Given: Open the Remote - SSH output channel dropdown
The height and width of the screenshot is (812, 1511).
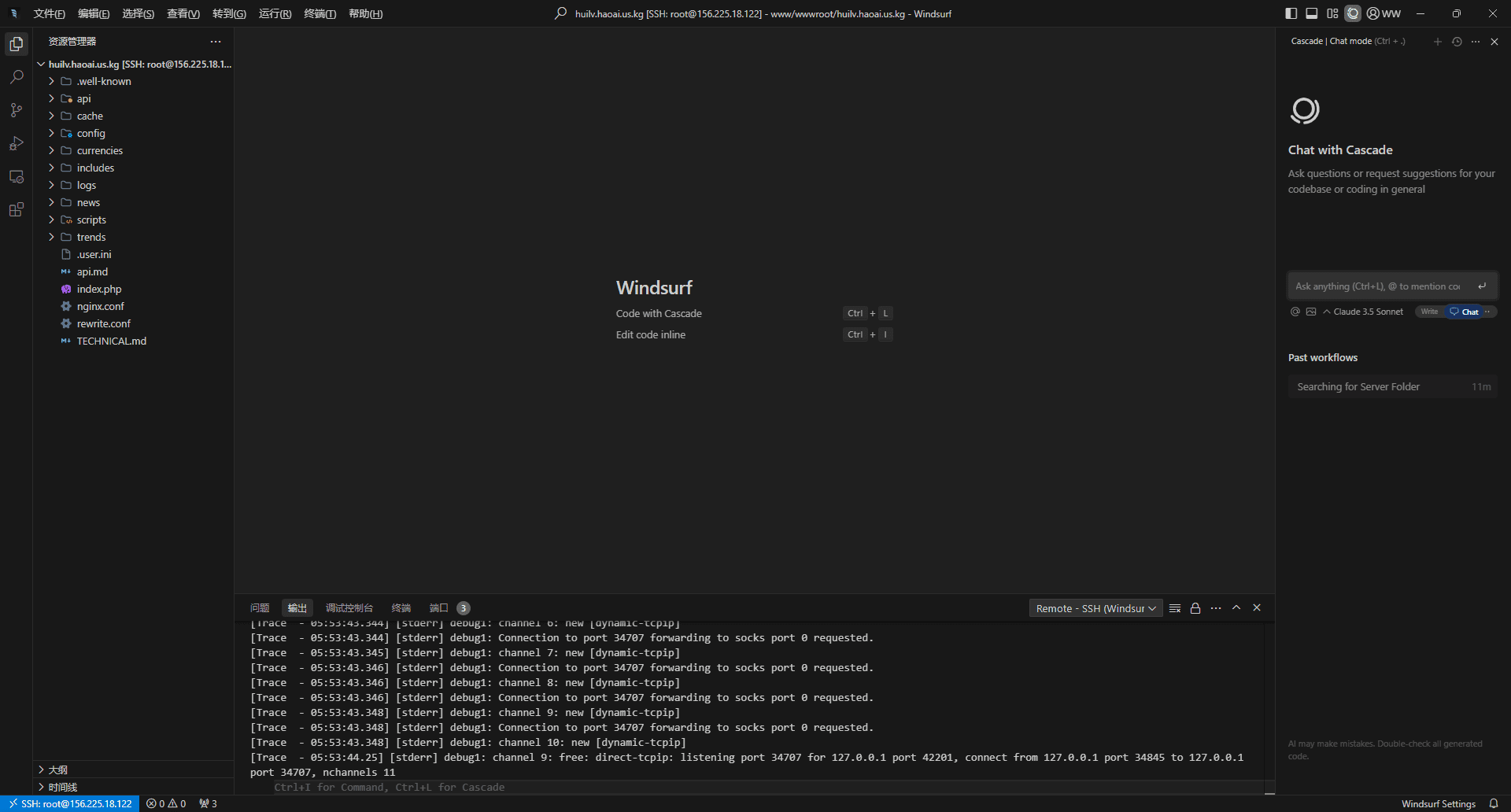Looking at the screenshot, I should [x=1095, y=608].
